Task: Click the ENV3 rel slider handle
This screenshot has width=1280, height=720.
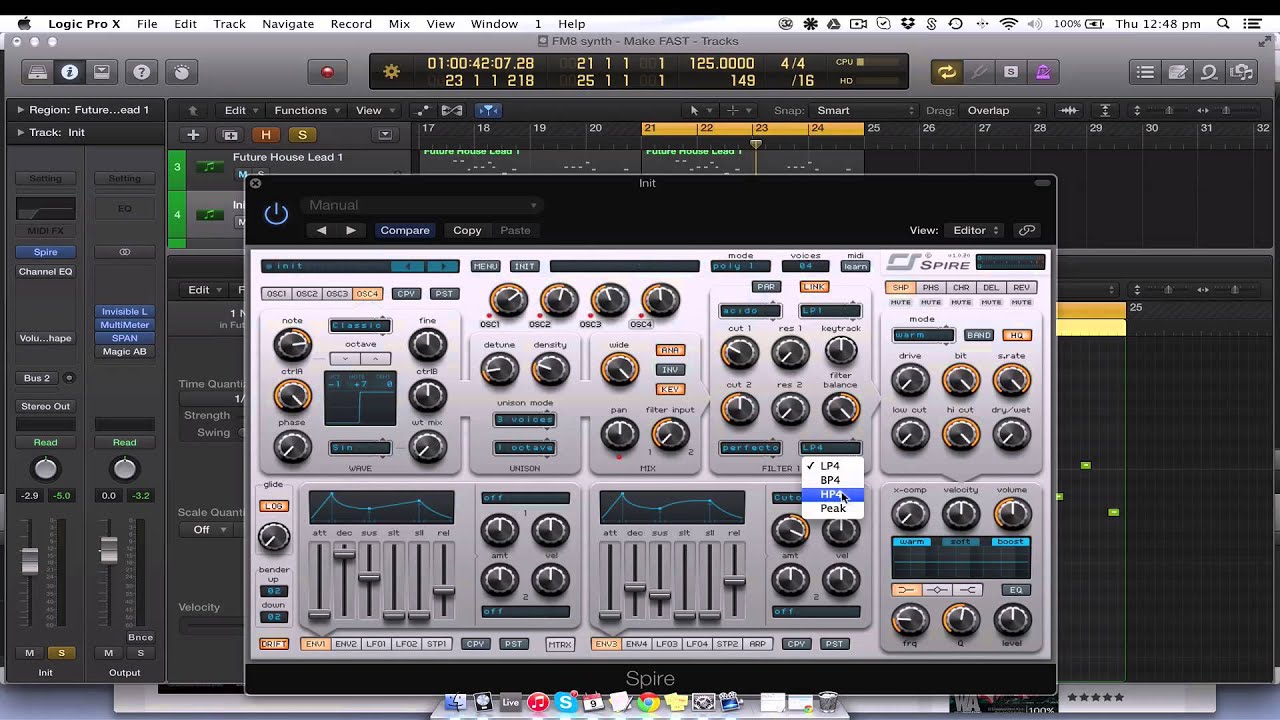Action: 734,580
